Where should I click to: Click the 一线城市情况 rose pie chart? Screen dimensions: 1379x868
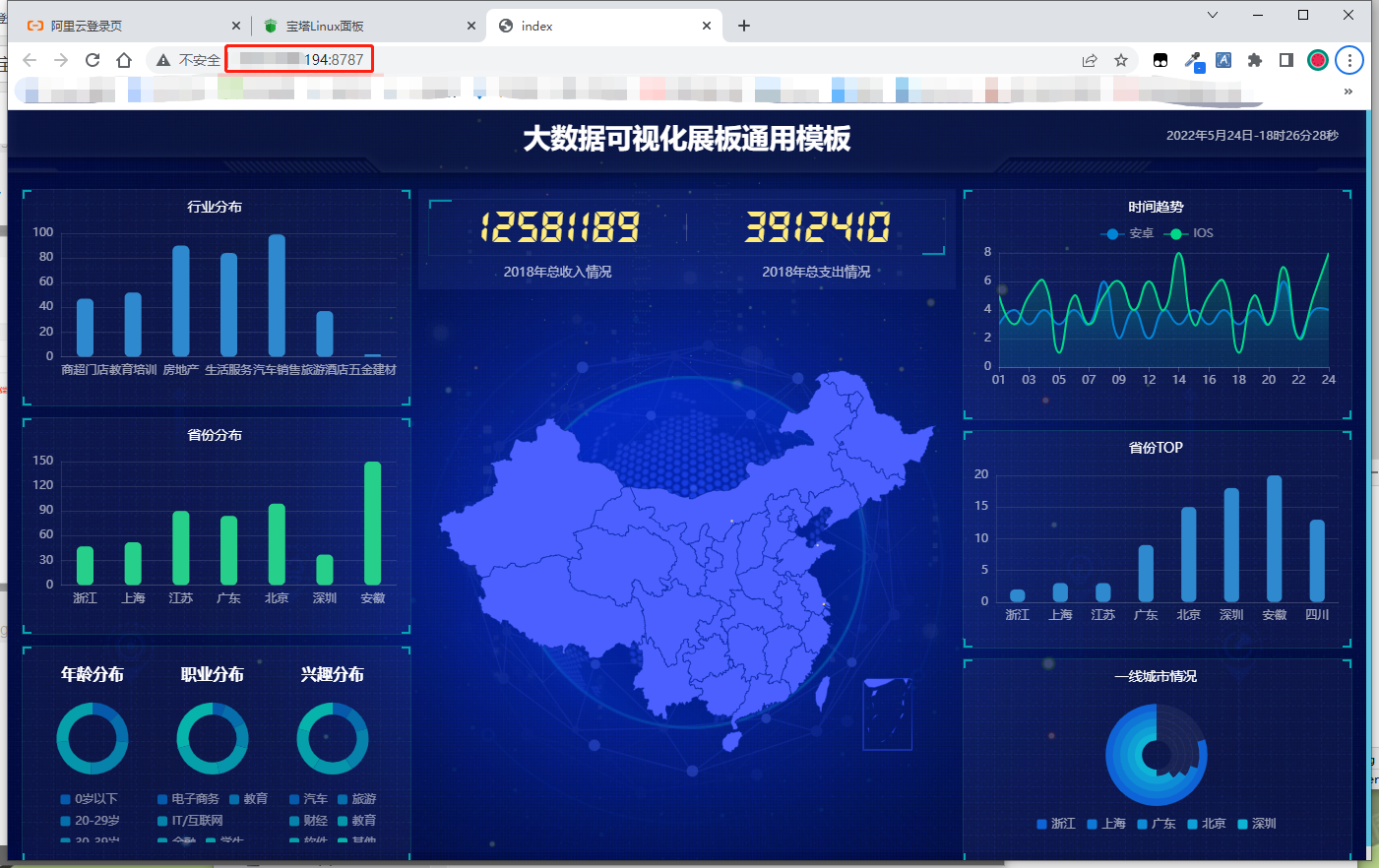(1157, 755)
